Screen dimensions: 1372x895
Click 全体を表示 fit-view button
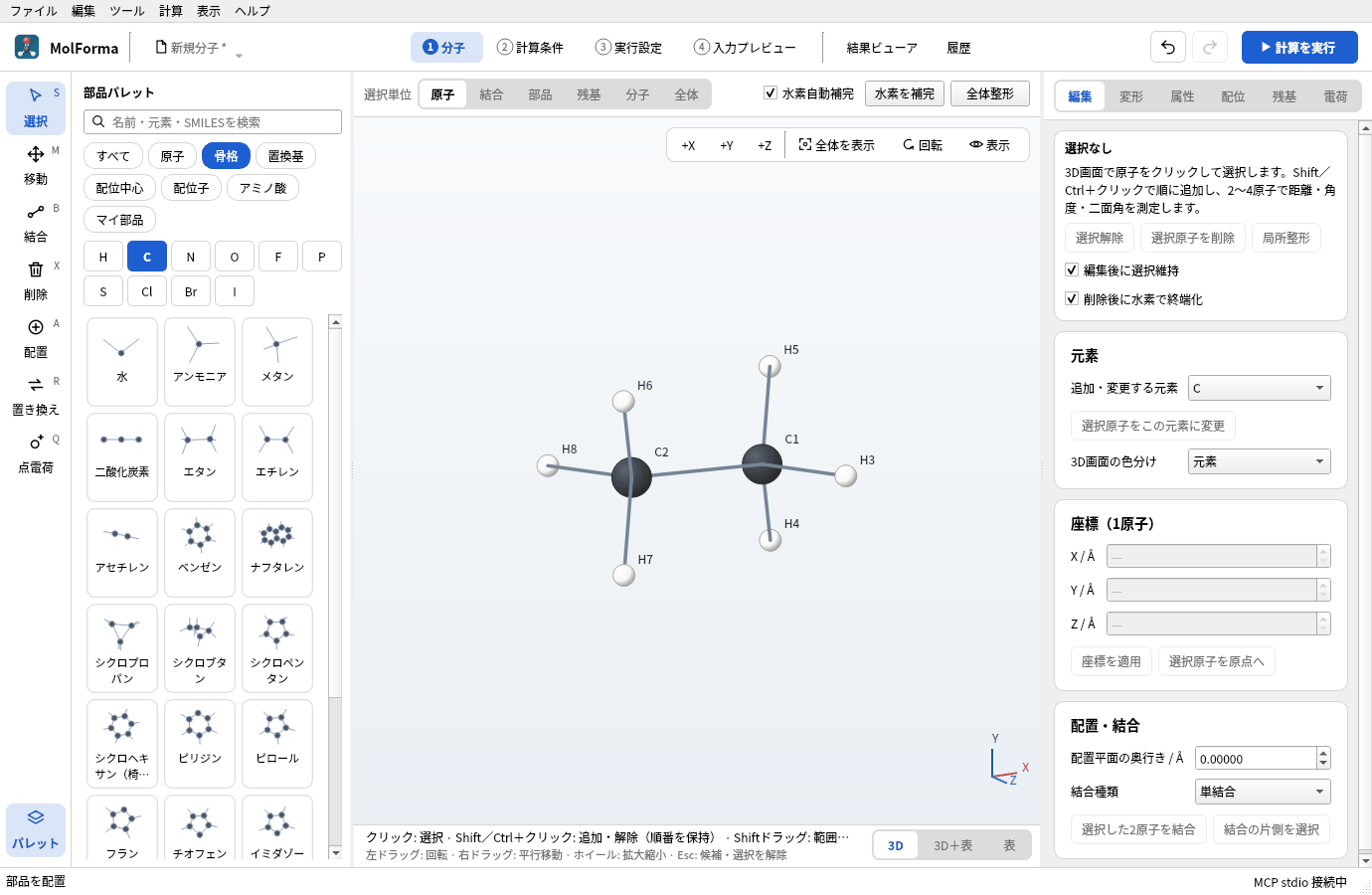[x=837, y=145]
